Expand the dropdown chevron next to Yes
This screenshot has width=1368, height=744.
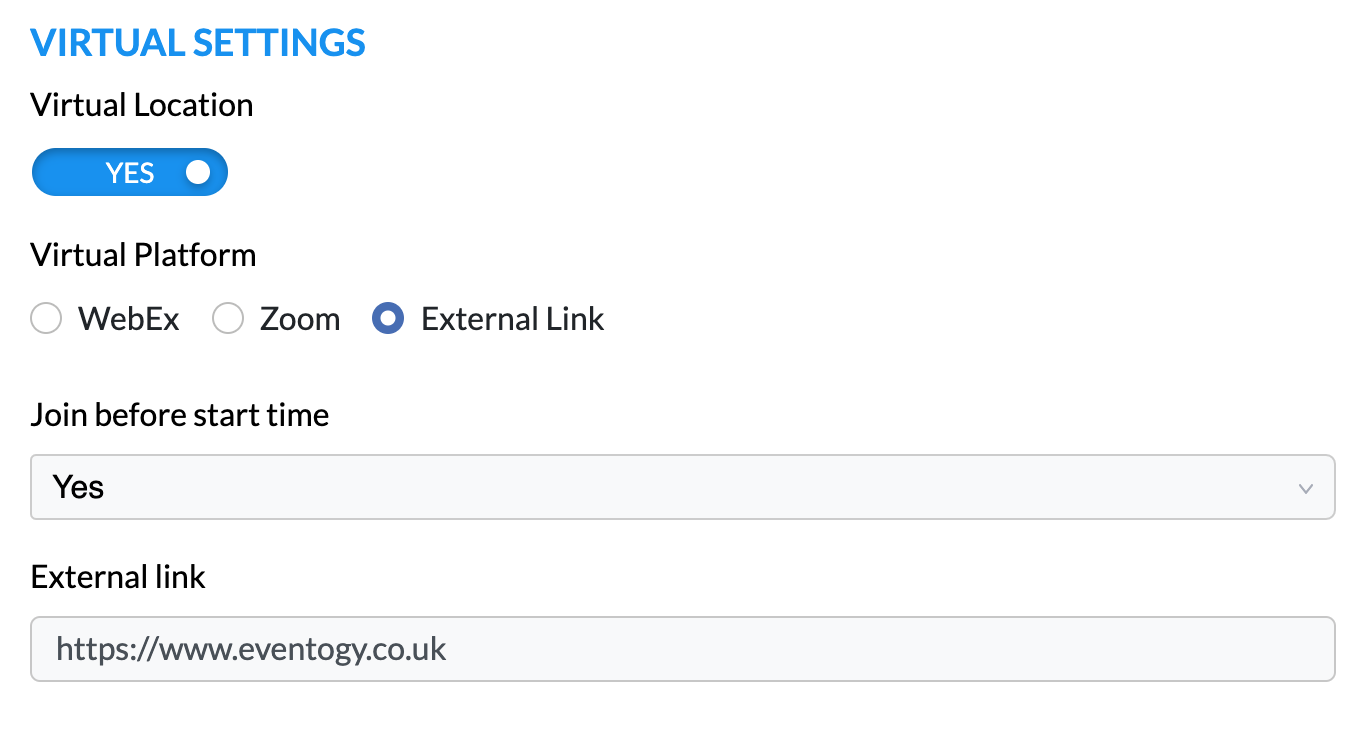[1305, 488]
